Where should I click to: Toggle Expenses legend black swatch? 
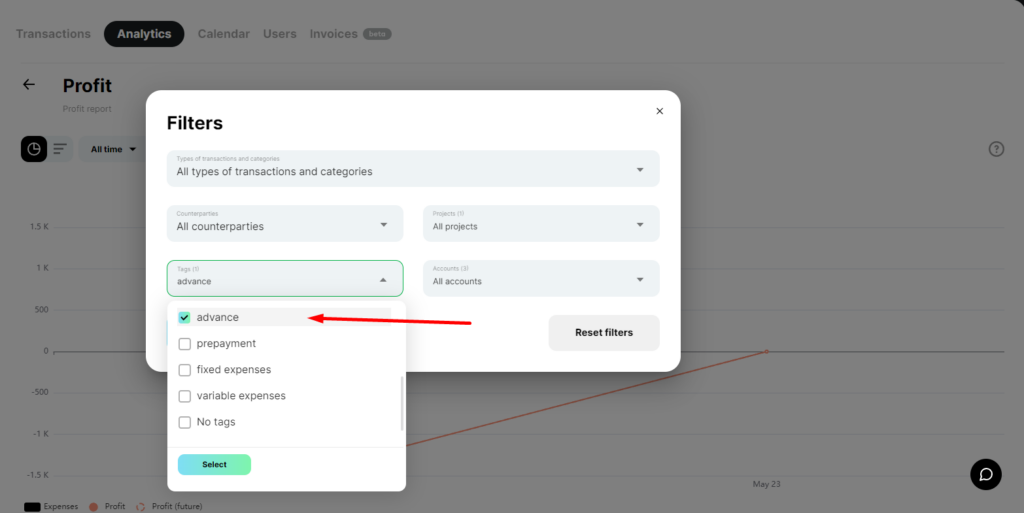click(32, 506)
